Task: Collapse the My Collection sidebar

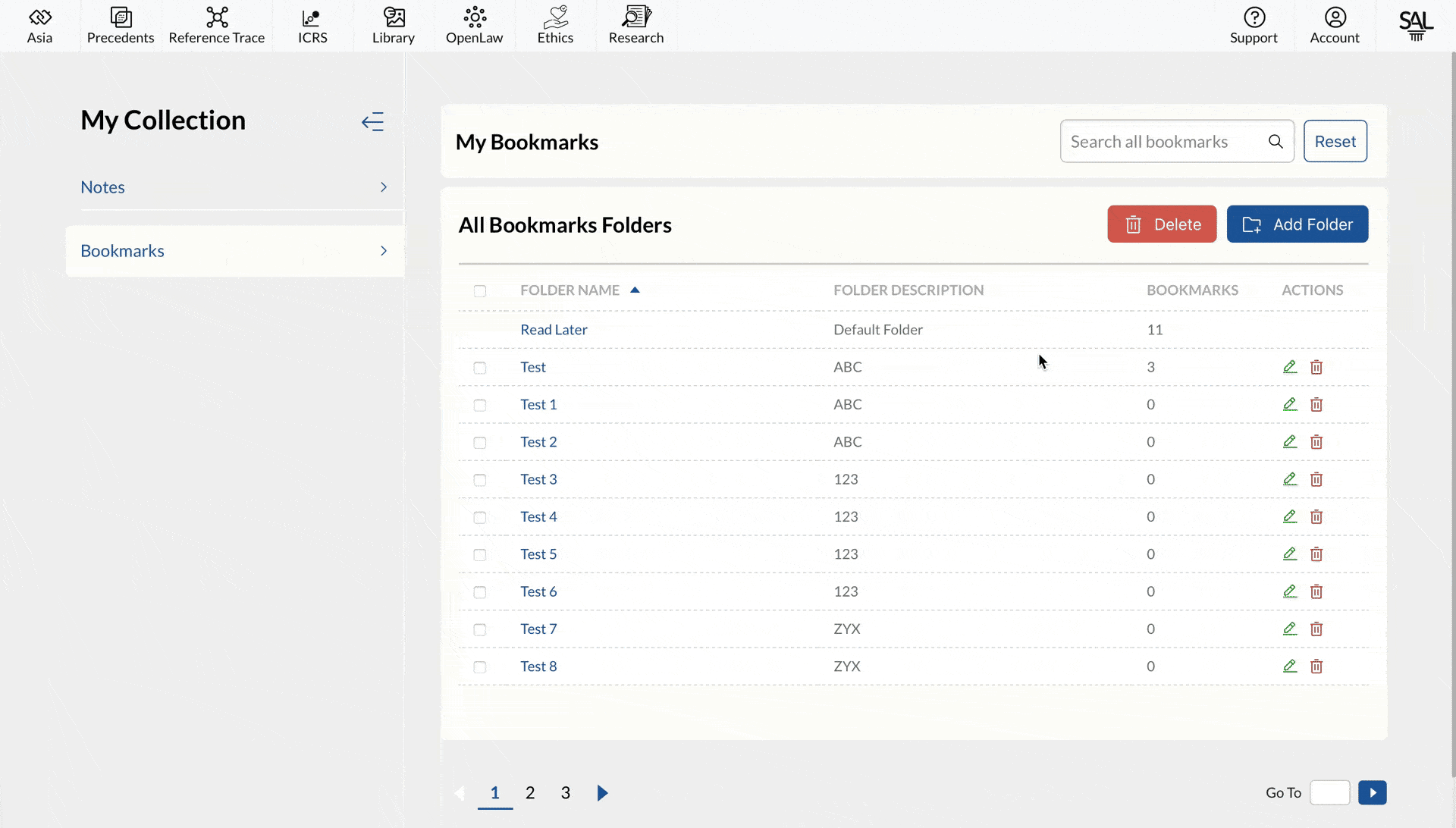Action: [372, 121]
